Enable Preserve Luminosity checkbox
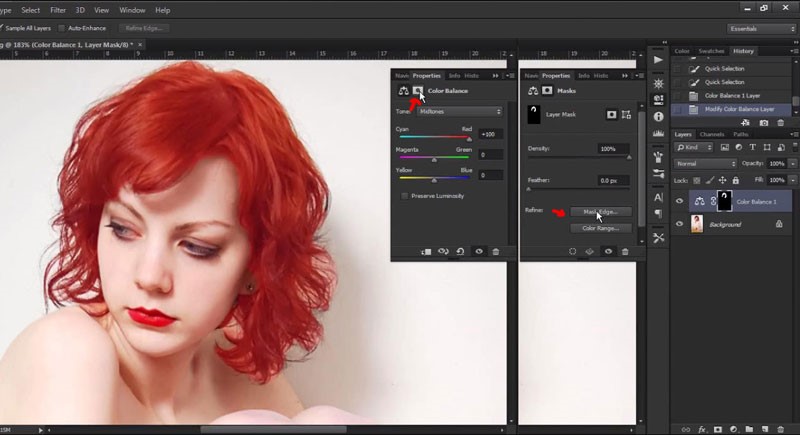Screen dimensions: 800x435 pyautogui.click(x=405, y=196)
